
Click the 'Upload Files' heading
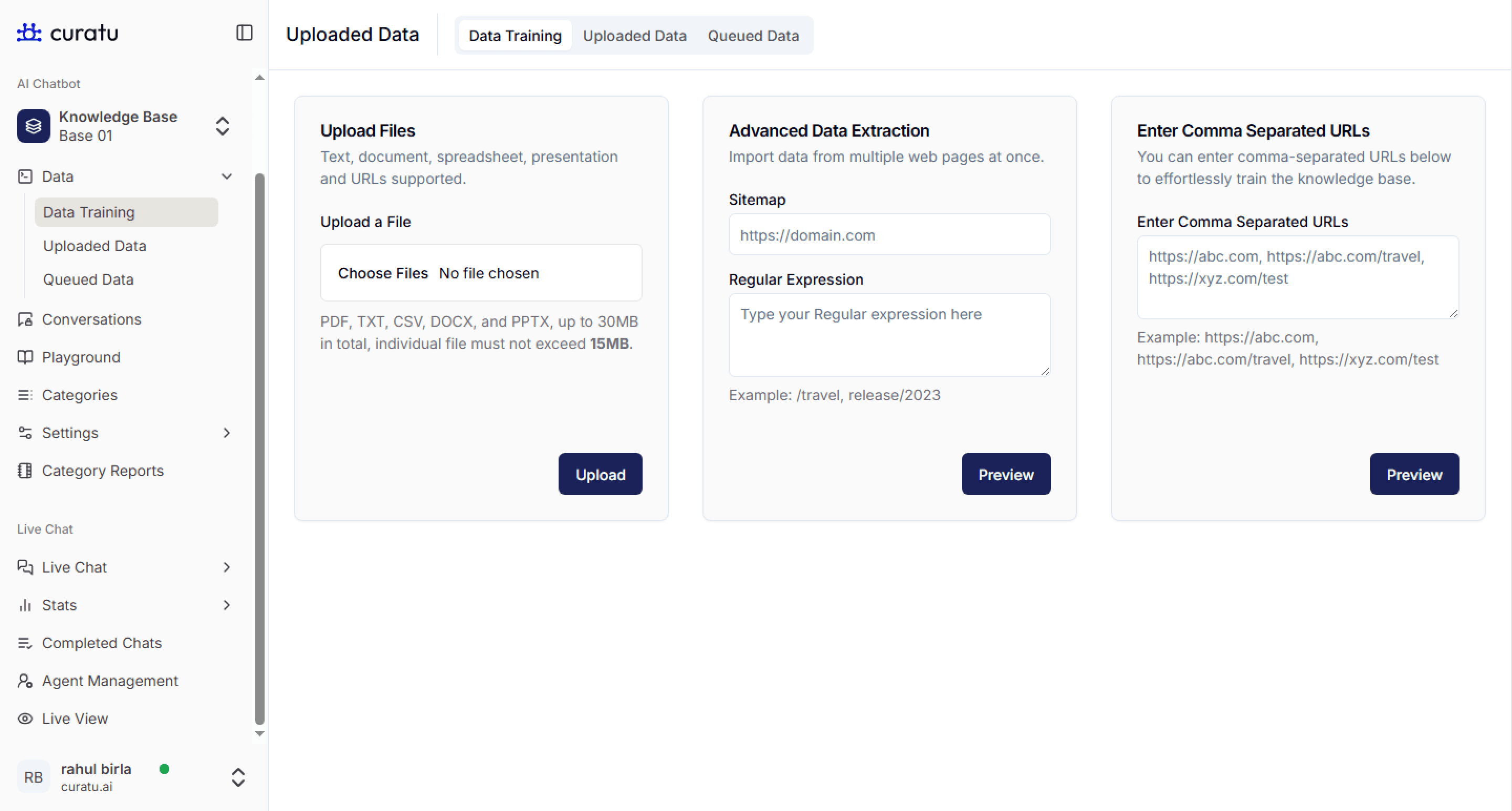pyautogui.click(x=367, y=130)
